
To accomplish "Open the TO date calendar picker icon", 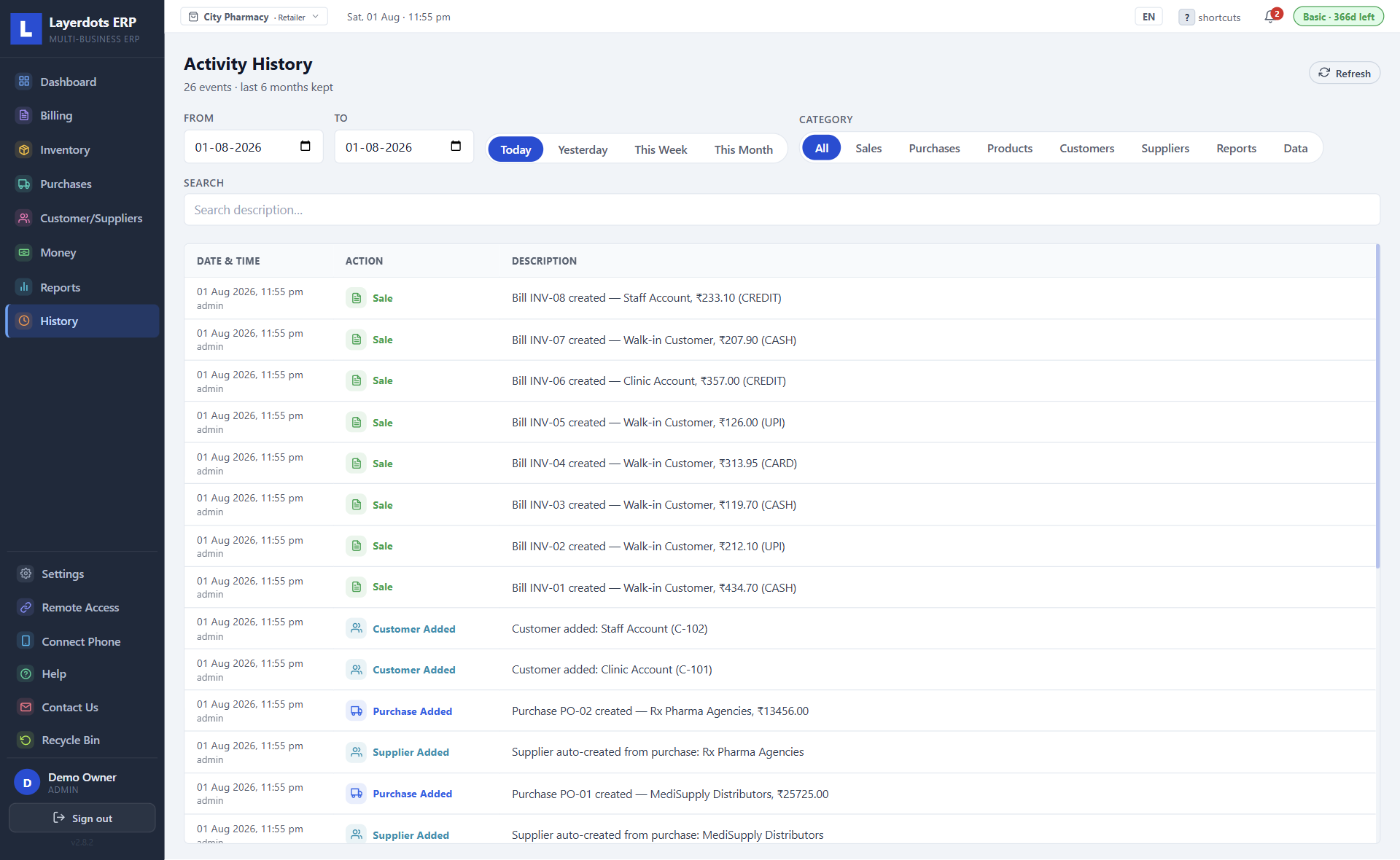I will 456,146.
